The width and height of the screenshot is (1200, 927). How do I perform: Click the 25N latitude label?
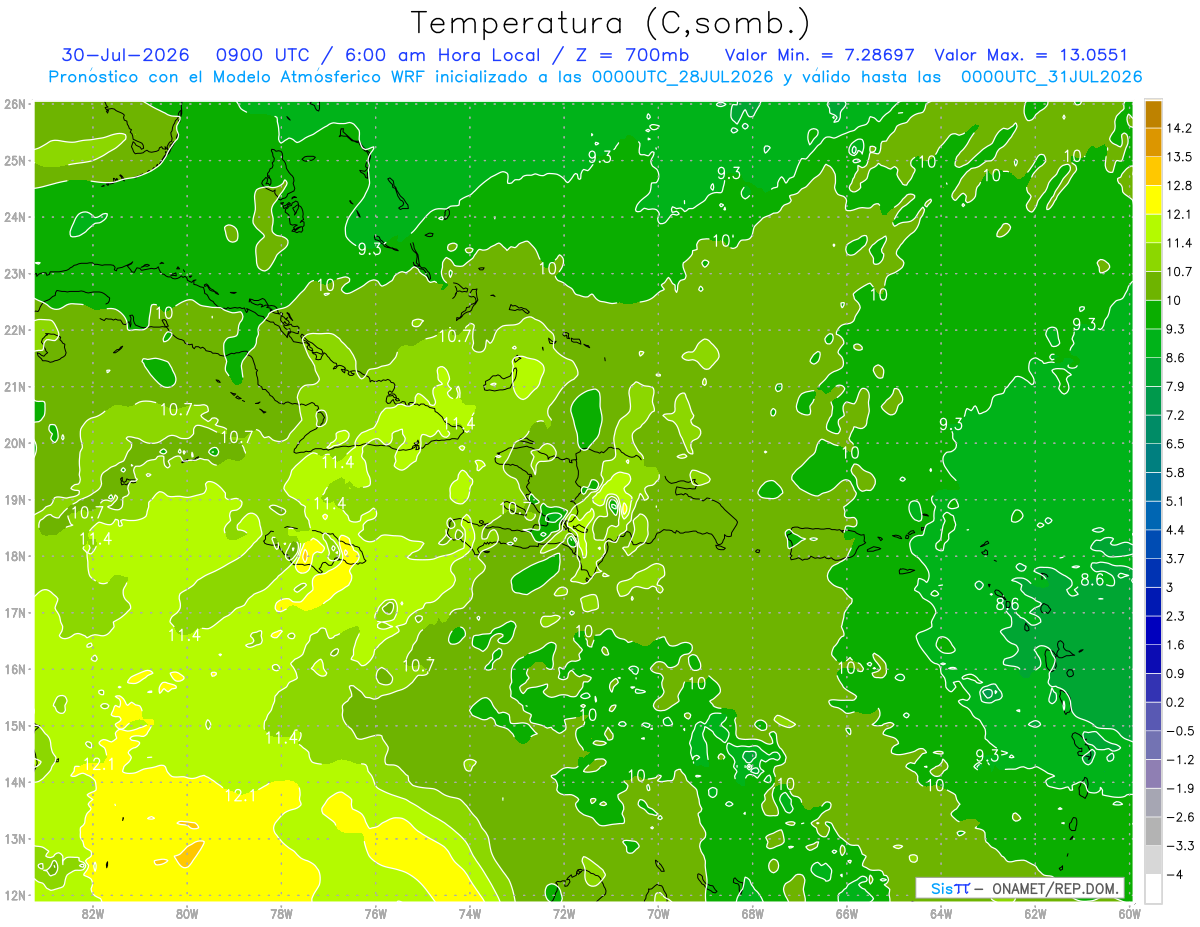coord(15,160)
